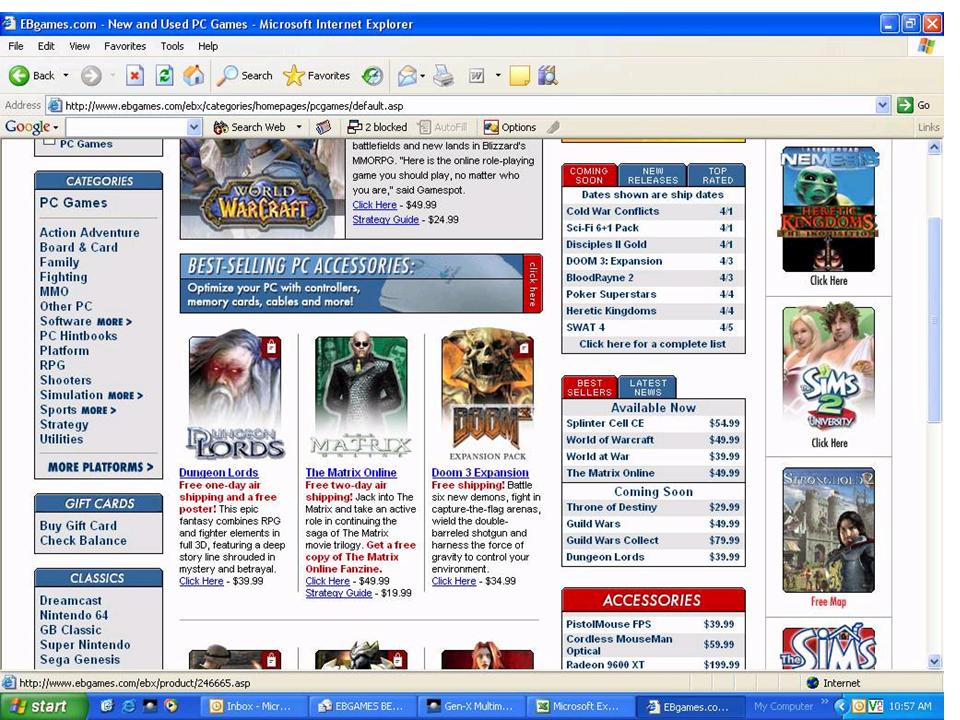
Task: Click Buy Gift Card link
Action: pyautogui.click(x=78, y=526)
